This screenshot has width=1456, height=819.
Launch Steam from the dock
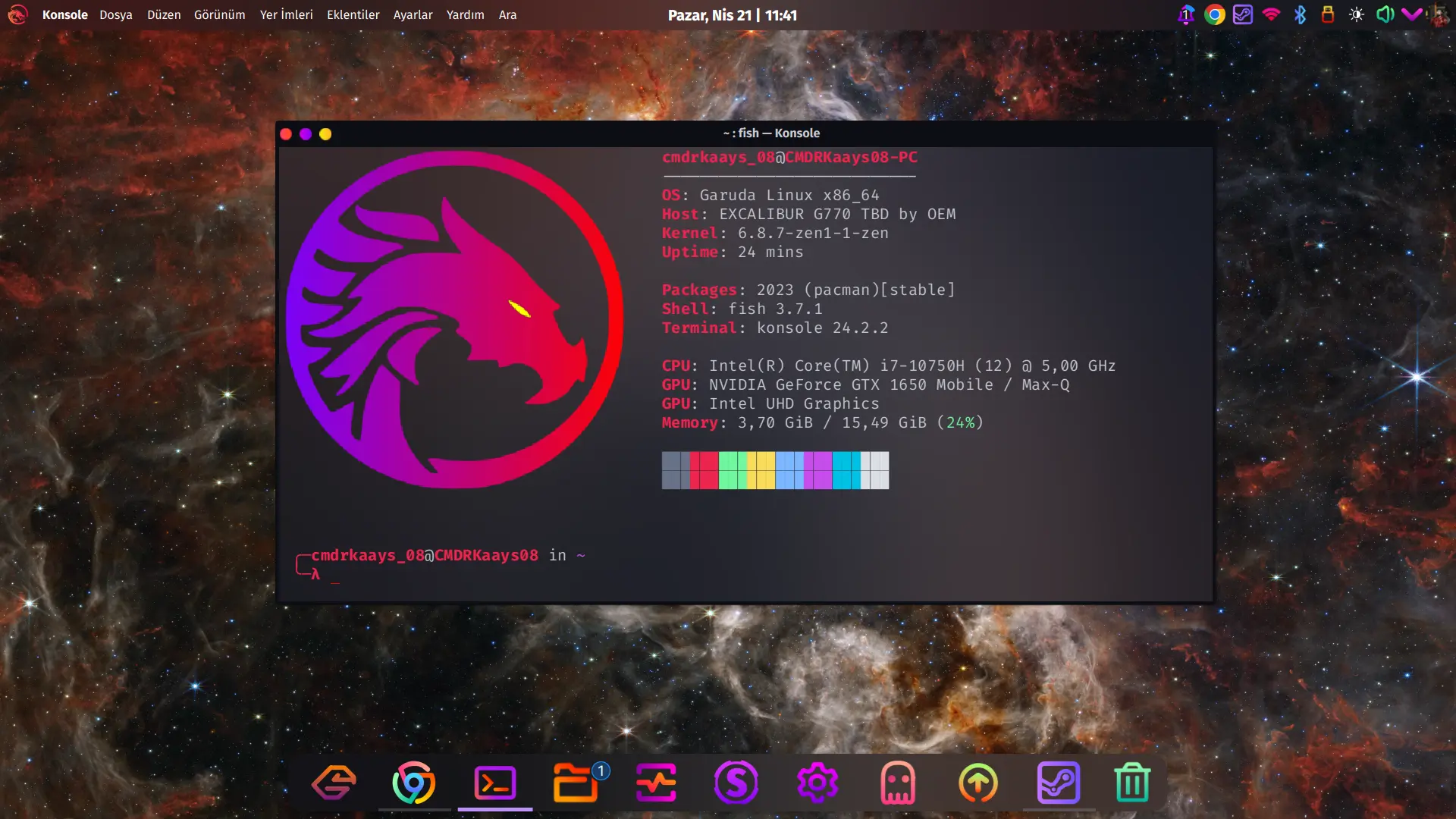(1059, 783)
